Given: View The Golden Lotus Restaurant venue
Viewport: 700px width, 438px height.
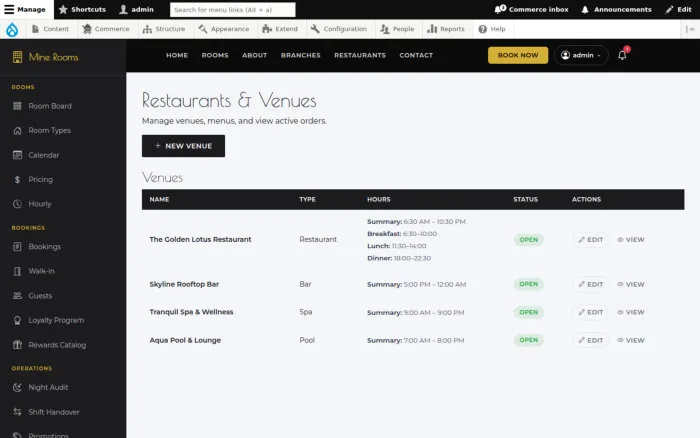Looking at the screenshot, I should [x=631, y=240].
